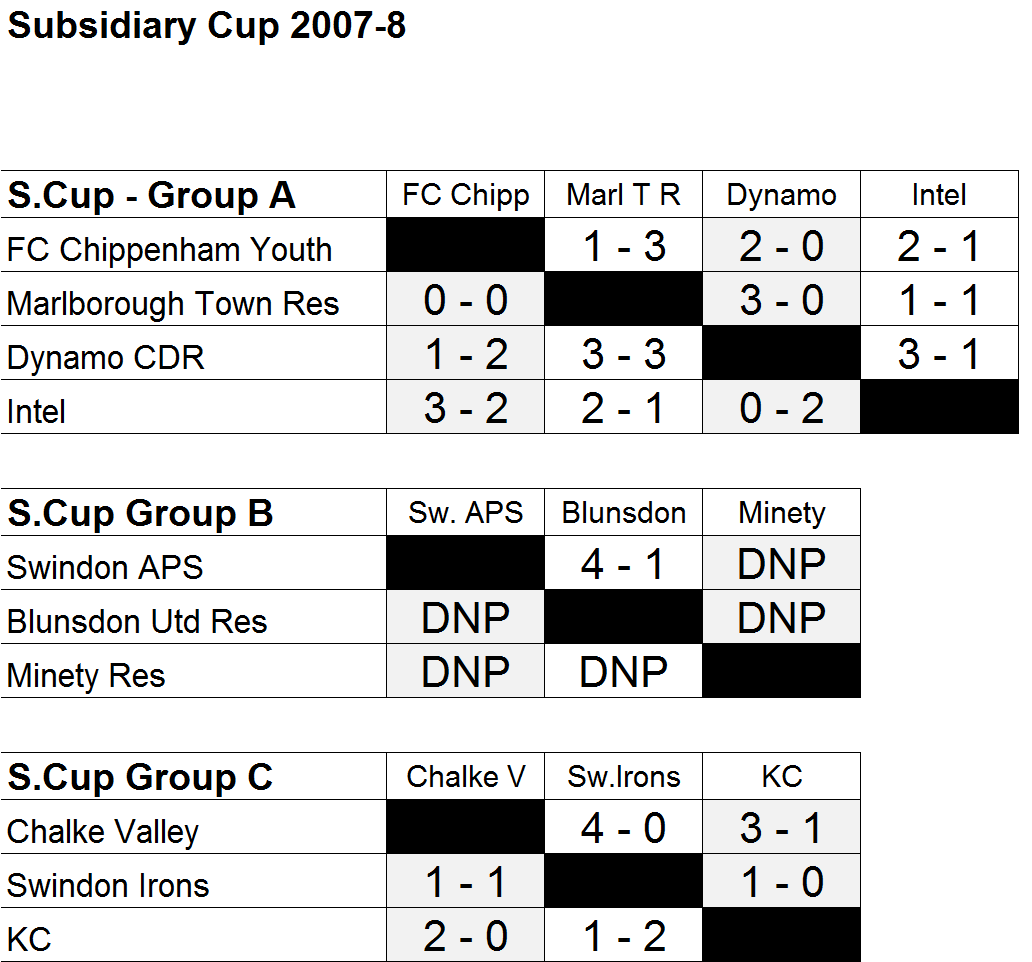1032x962 pixels.
Task: Select the 'S.Cup - Group A' heading cell
Action: point(151,196)
